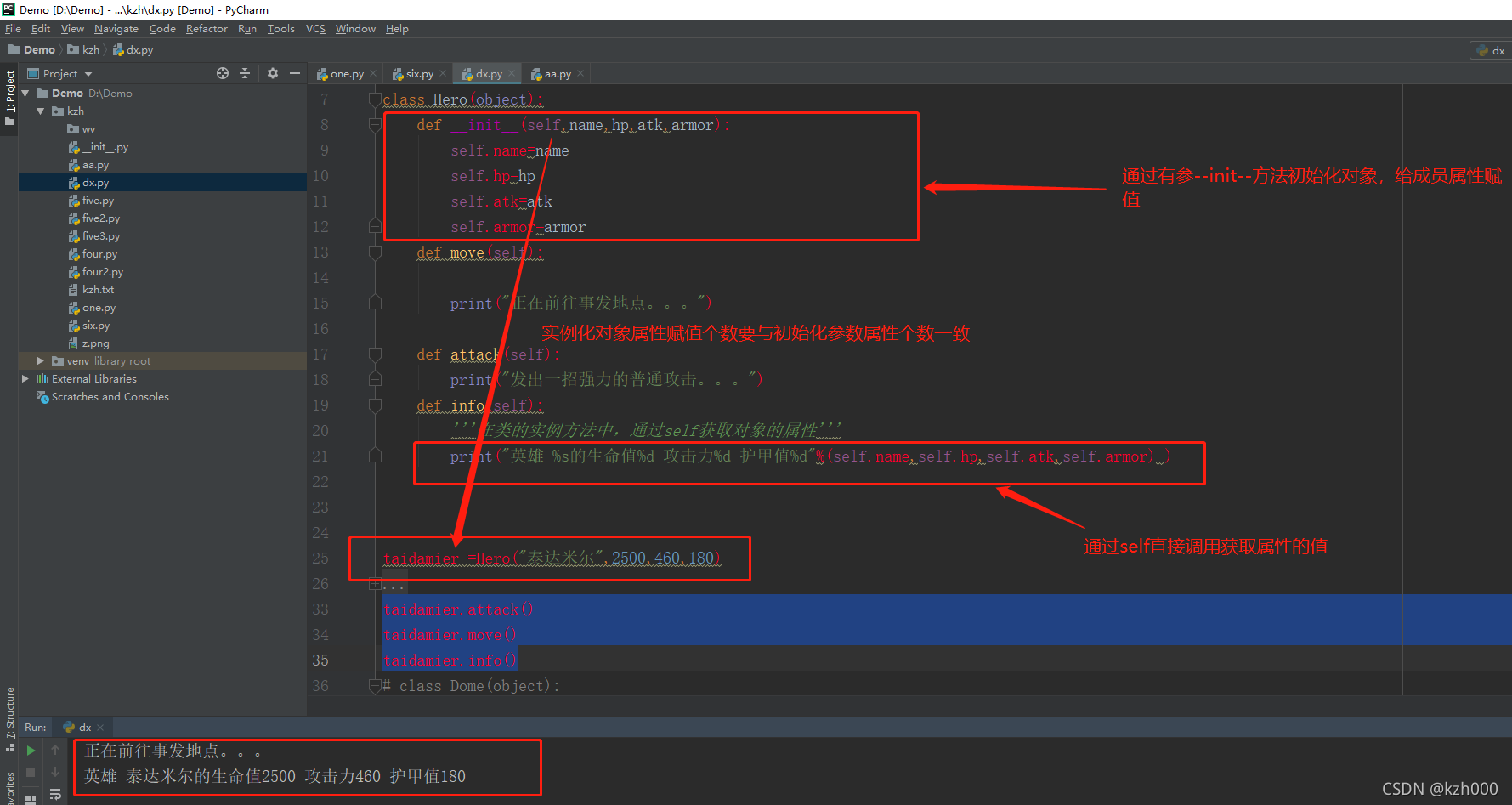This screenshot has width=1512, height=805.
Task: Click the kzh breadcrumb in navigation bar
Action: click(x=83, y=50)
